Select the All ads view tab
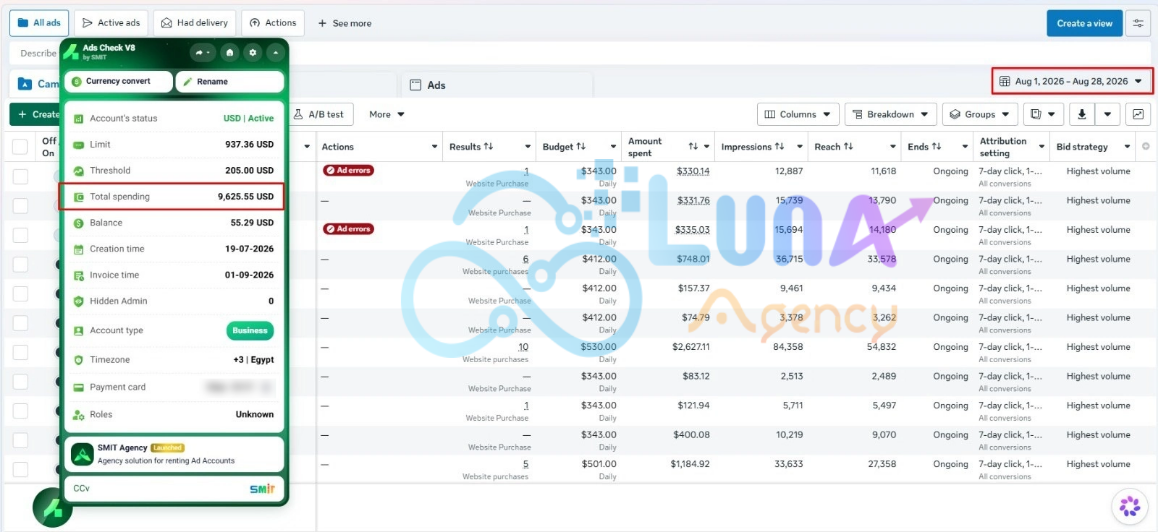The height and width of the screenshot is (532, 1158). pos(39,23)
